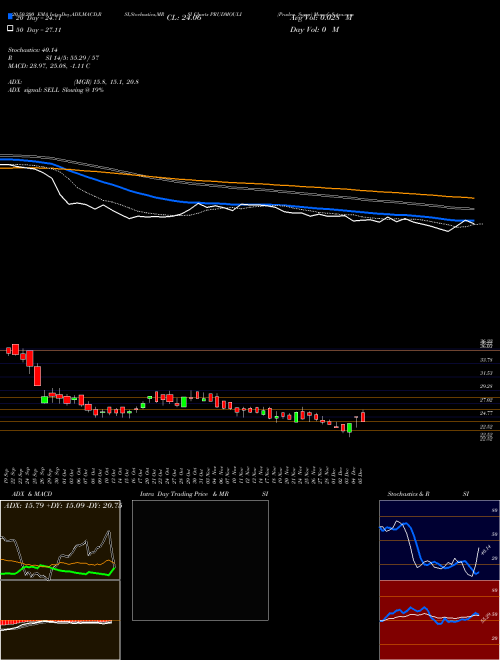The width and height of the screenshot is (500, 660).
Task: Click 'ADX signal: SELL Slowing @ 19%' text
Action: pyautogui.click(x=56, y=90)
